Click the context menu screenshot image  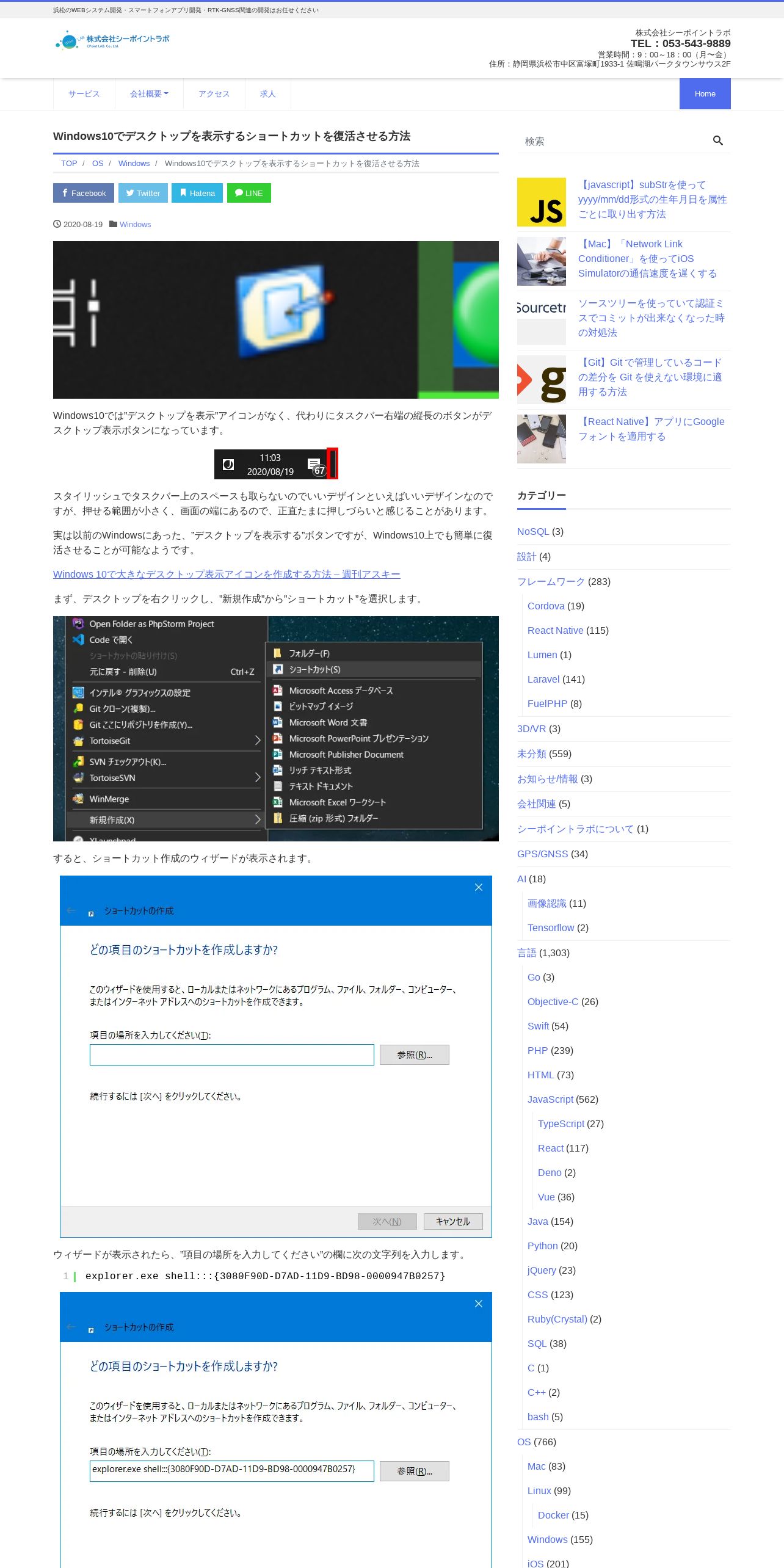(276, 728)
